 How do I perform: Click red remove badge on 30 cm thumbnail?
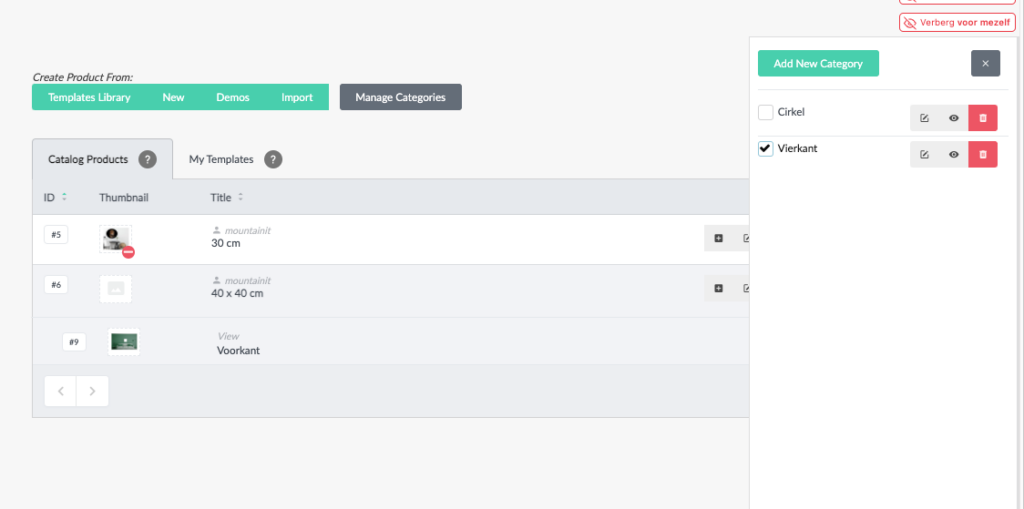129,252
